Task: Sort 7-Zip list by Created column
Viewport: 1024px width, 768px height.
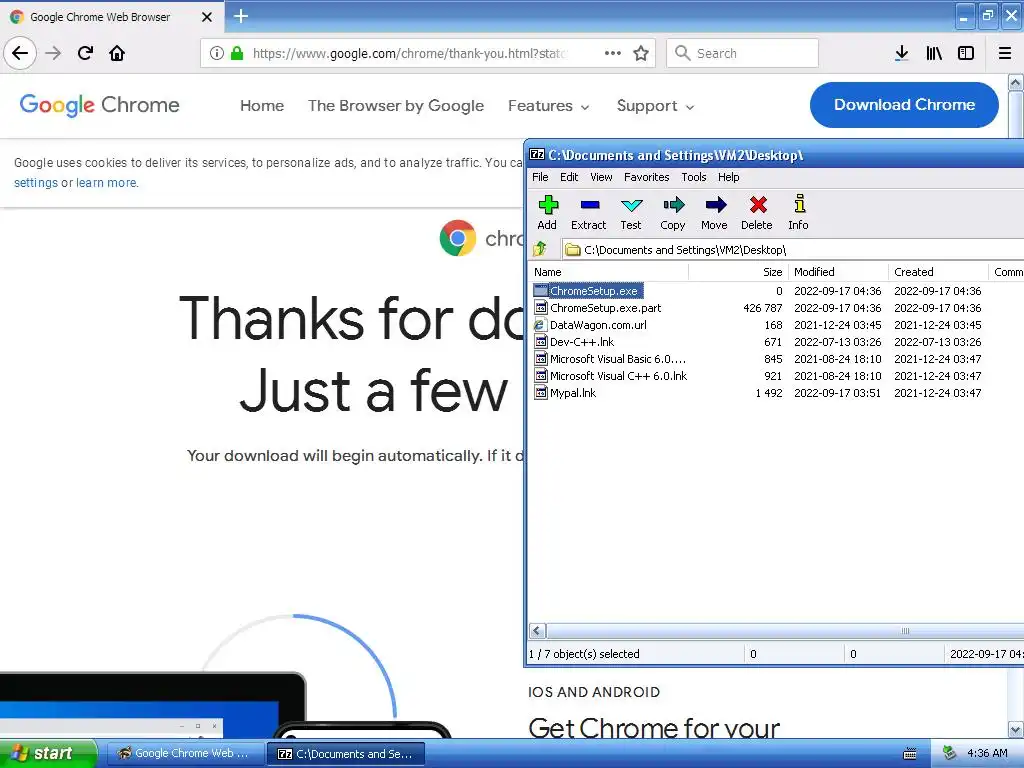Action: point(938,272)
